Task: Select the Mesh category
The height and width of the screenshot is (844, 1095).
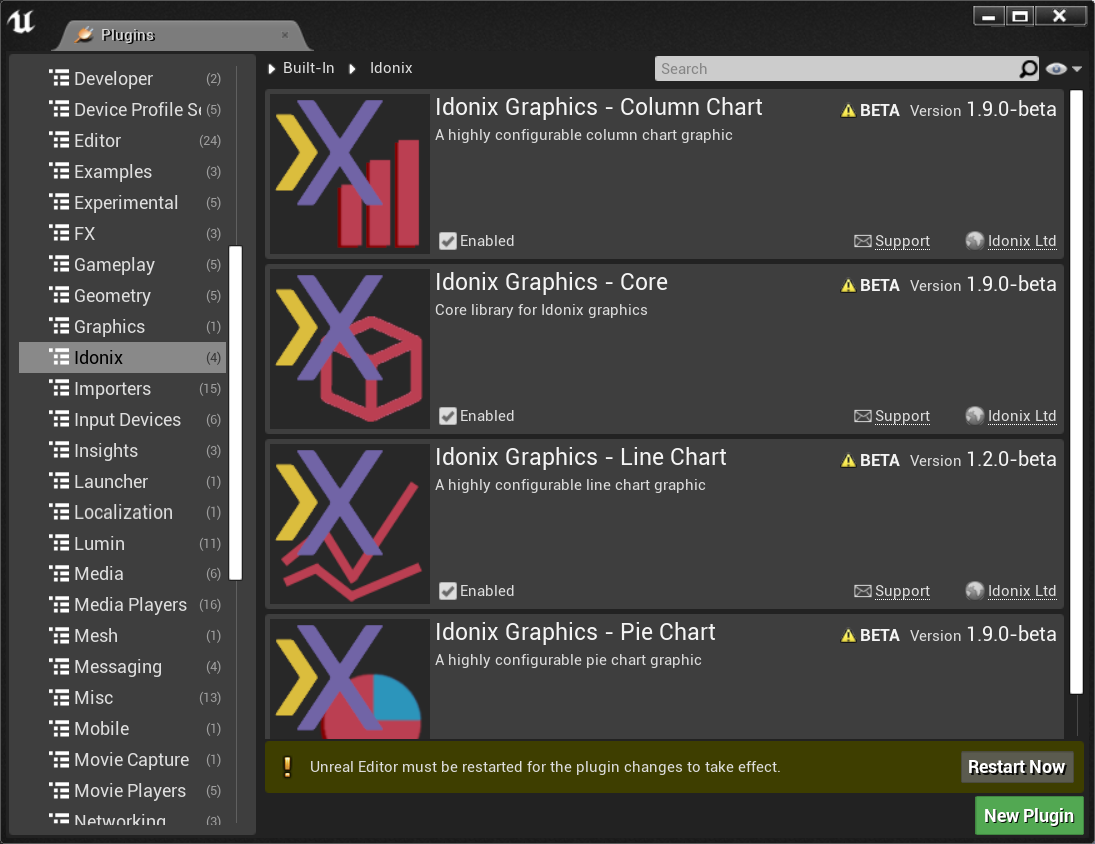Action: pyautogui.click(x=123, y=636)
